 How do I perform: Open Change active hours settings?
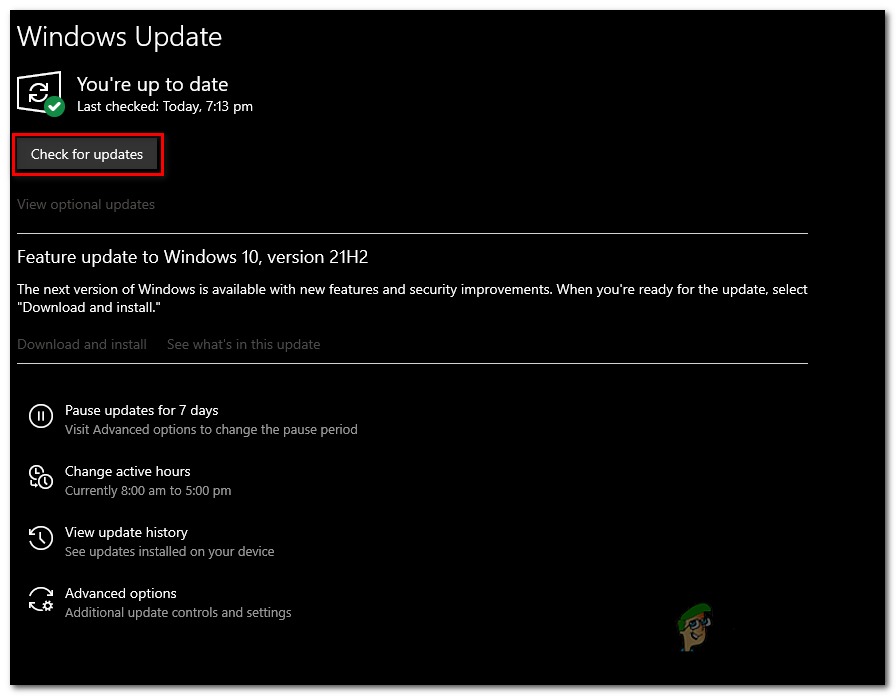[x=128, y=471]
